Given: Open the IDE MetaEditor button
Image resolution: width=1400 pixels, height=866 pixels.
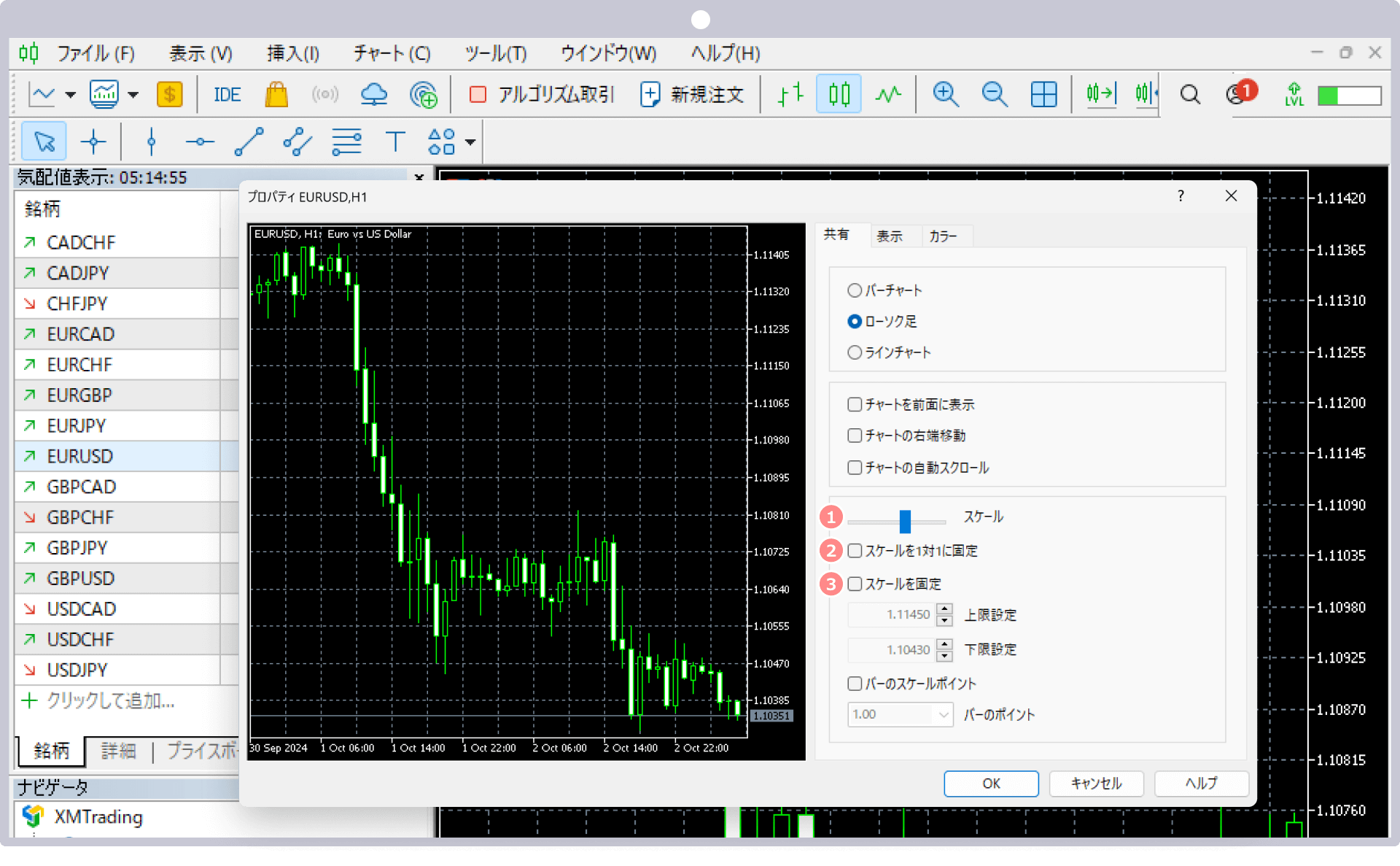Looking at the screenshot, I should 227,95.
